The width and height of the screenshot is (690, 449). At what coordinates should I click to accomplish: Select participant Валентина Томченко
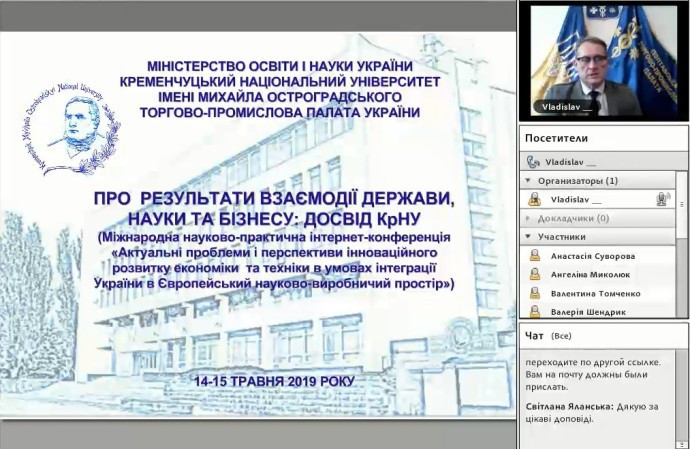pos(595,294)
